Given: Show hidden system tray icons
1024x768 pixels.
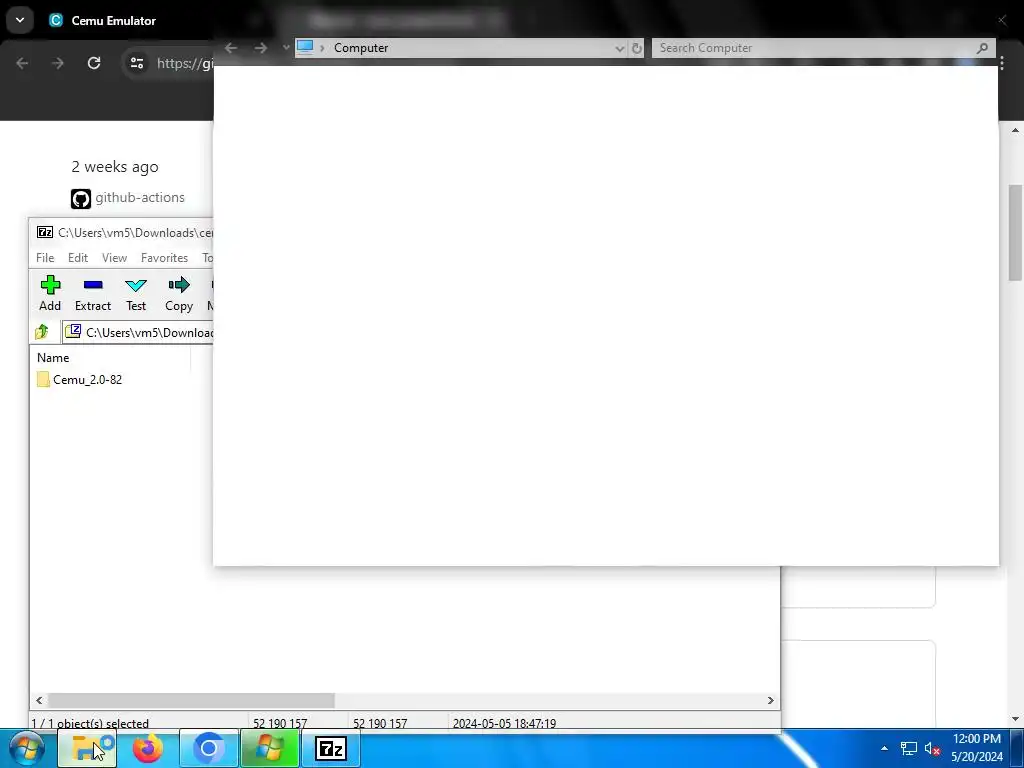Looking at the screenshot, I should [884, 748].
